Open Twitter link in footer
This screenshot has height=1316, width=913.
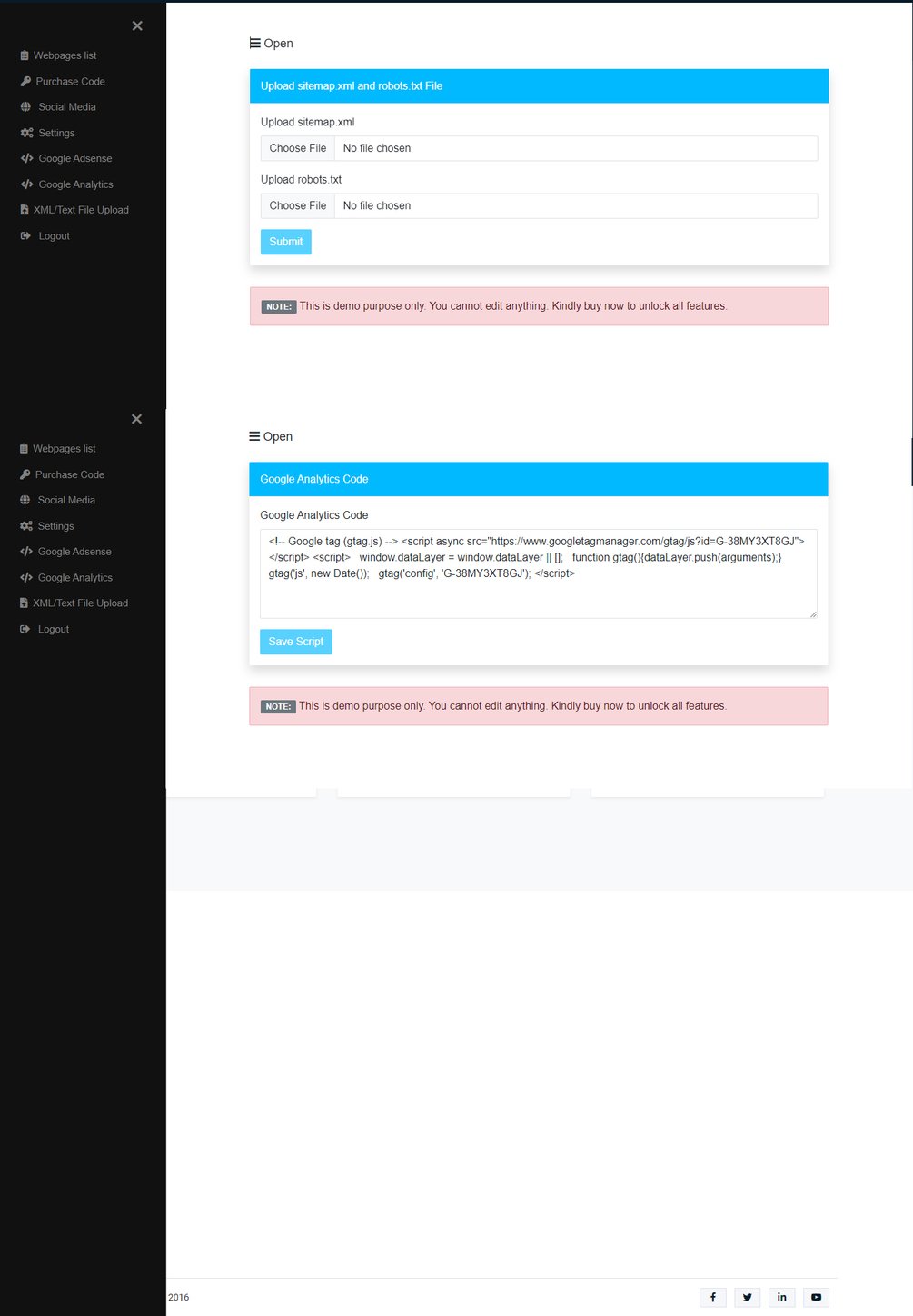click(747, 1297)
